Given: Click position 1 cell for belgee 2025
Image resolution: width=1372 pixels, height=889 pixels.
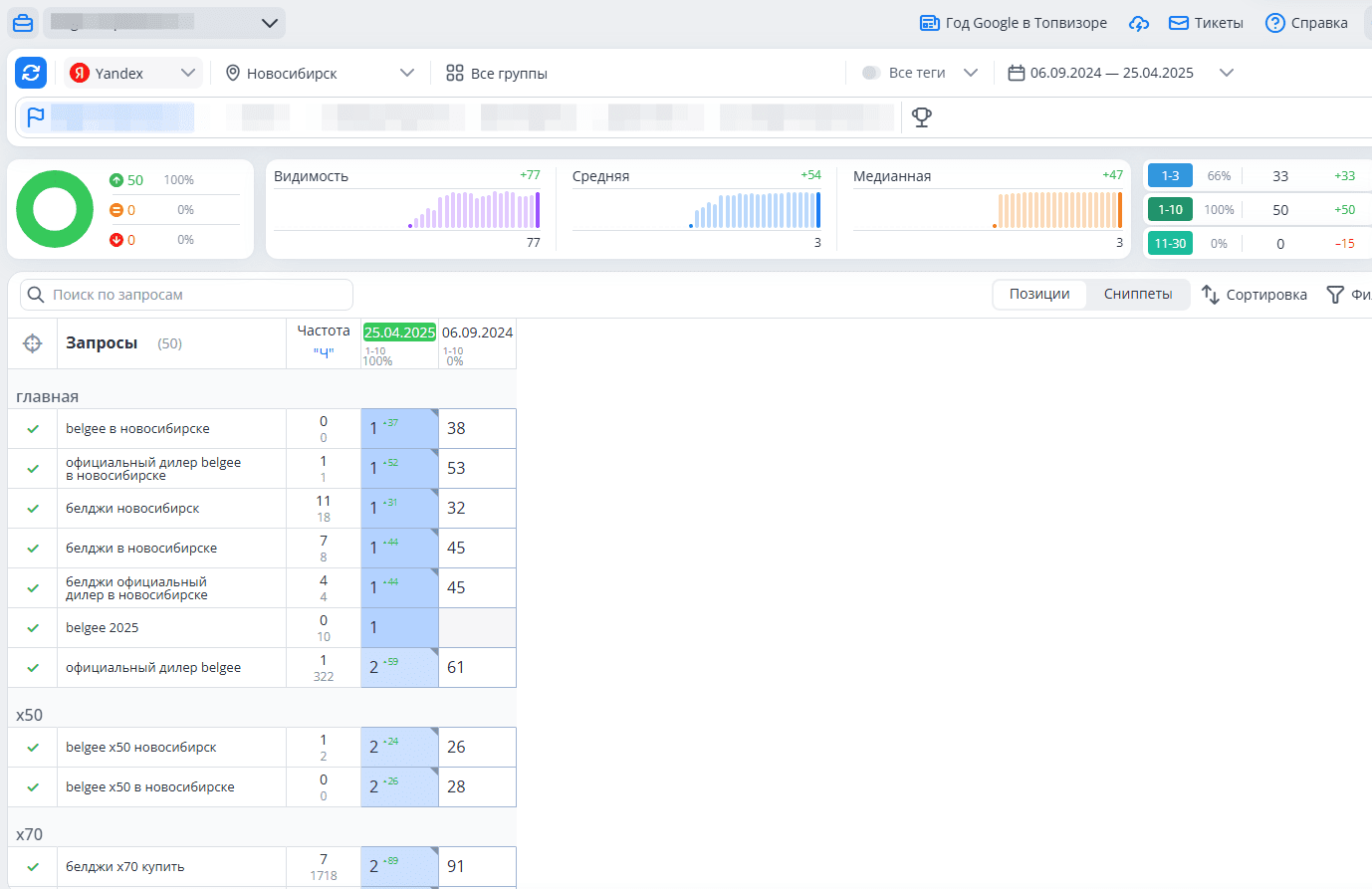Looking at the screenshot, I should click(399, 627).
